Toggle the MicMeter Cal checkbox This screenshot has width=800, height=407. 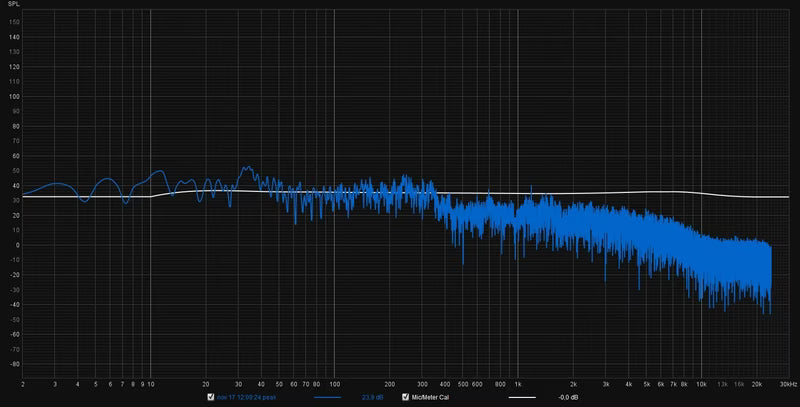[x=404, y=397]
